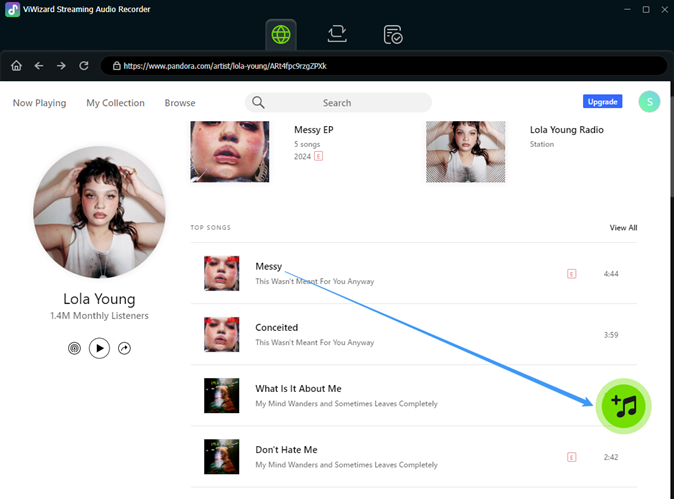Click the blue Upgrade button
674x499 pixels.
[x=602, y=101]
